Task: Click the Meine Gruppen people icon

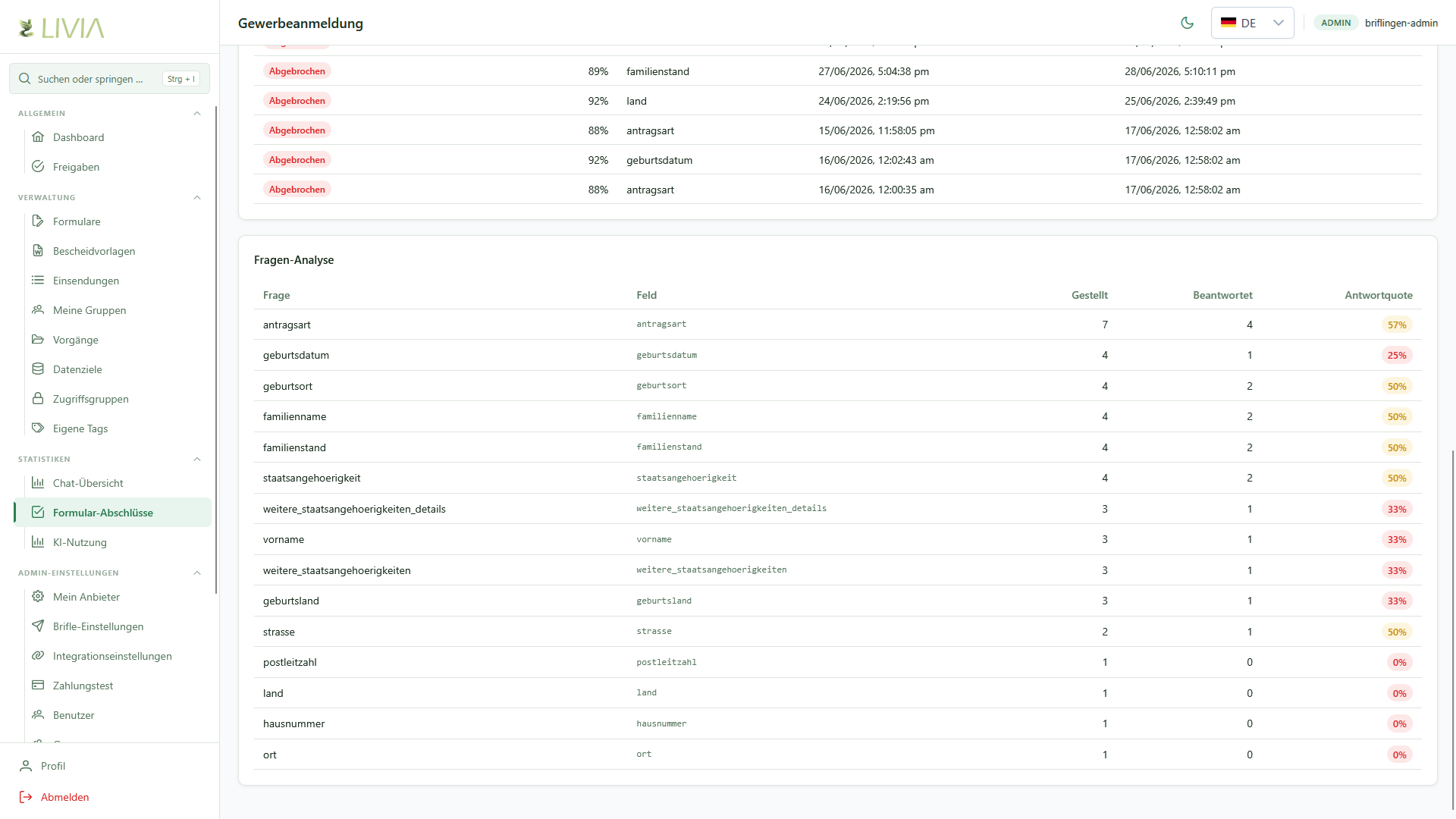Action: pyautogui.click(x=38, y=310)
